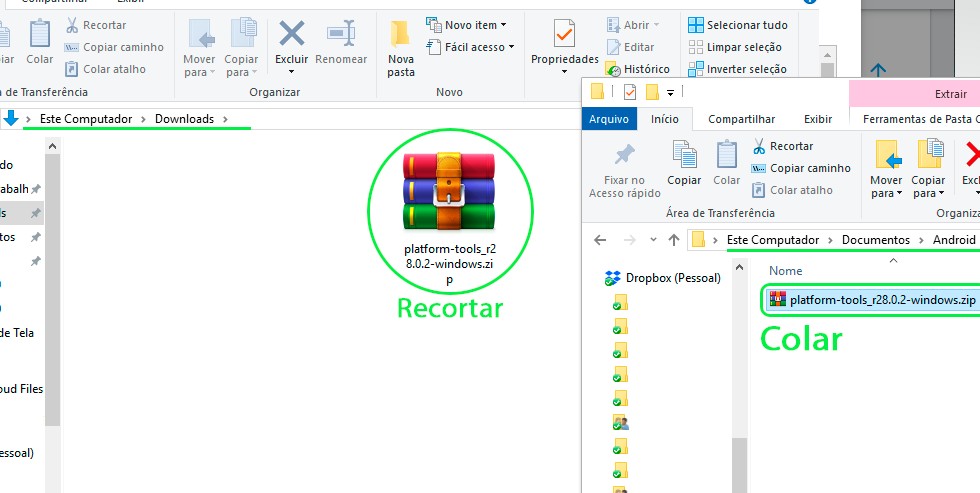980x493 pixels.
Task: Click Selecionar tudo button
Action: [x=738, y=25]
